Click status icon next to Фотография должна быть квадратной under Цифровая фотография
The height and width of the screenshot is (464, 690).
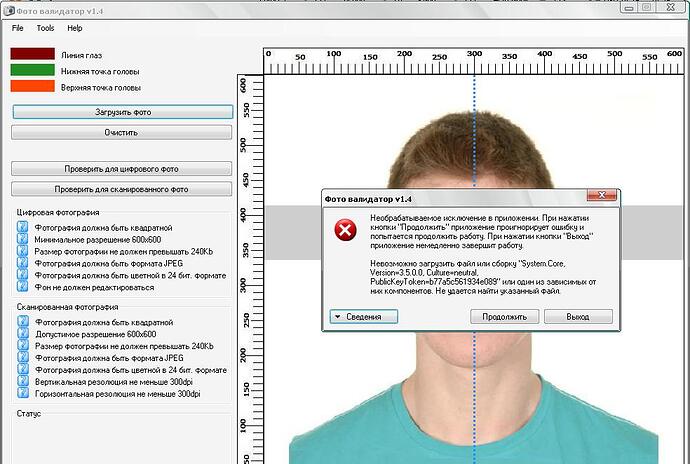click(22, 227)
